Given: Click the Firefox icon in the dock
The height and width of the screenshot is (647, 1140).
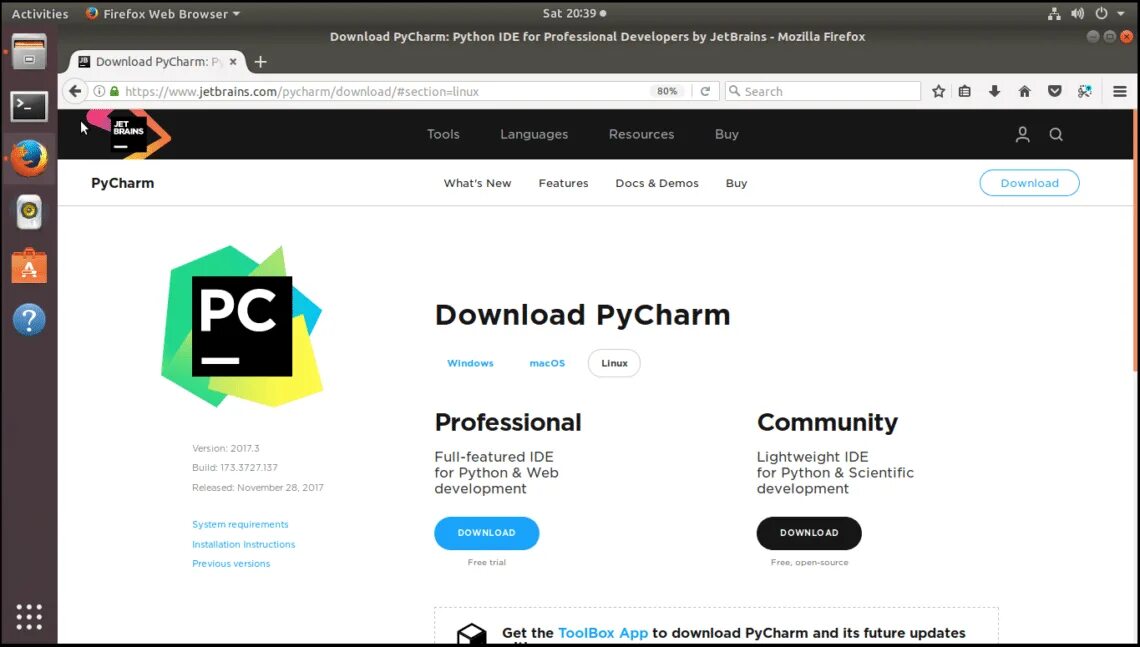Looking at the screenshot, I should (29, 158).
